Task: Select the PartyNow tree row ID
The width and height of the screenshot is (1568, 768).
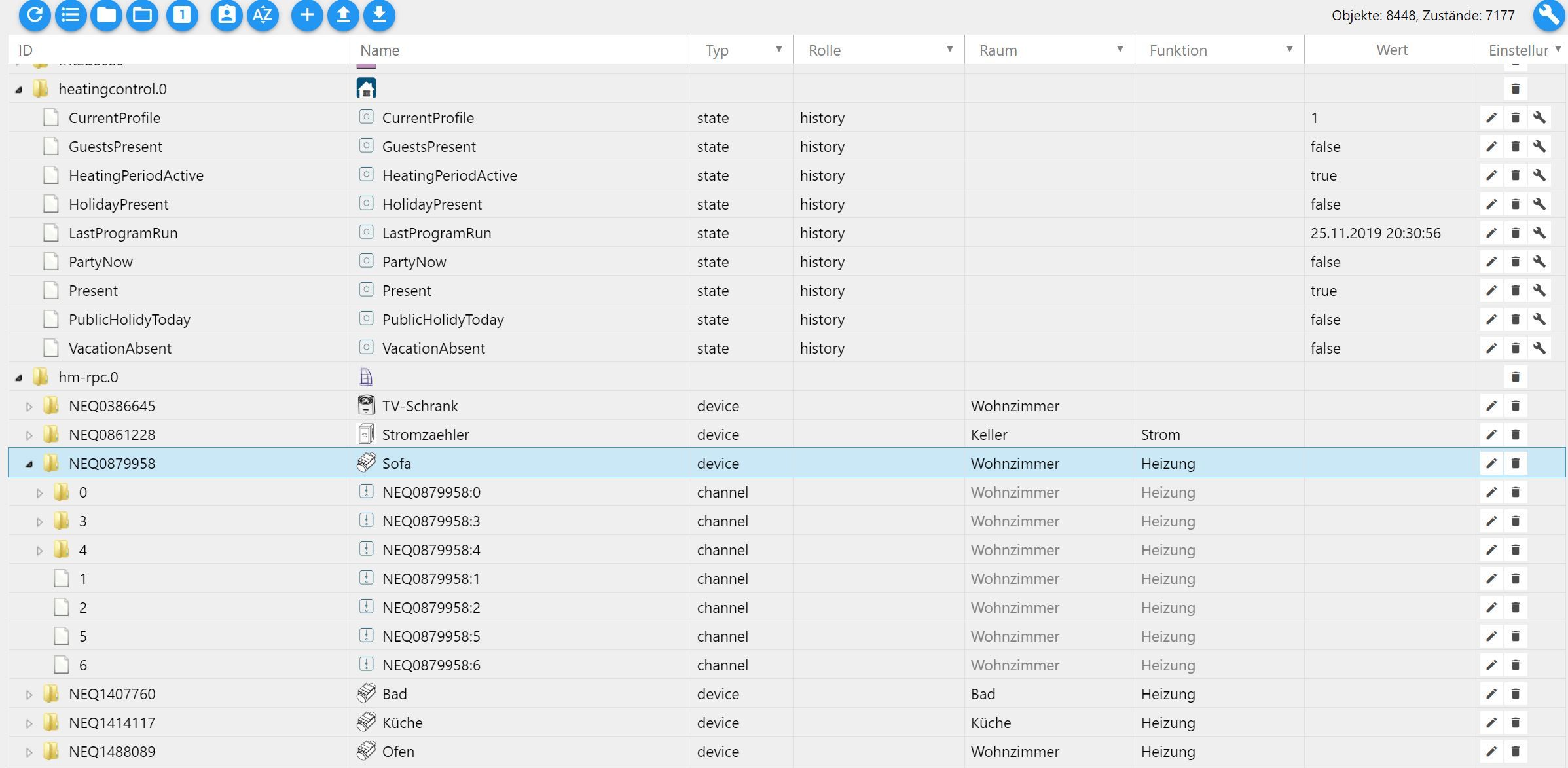Action: point(101,262)
